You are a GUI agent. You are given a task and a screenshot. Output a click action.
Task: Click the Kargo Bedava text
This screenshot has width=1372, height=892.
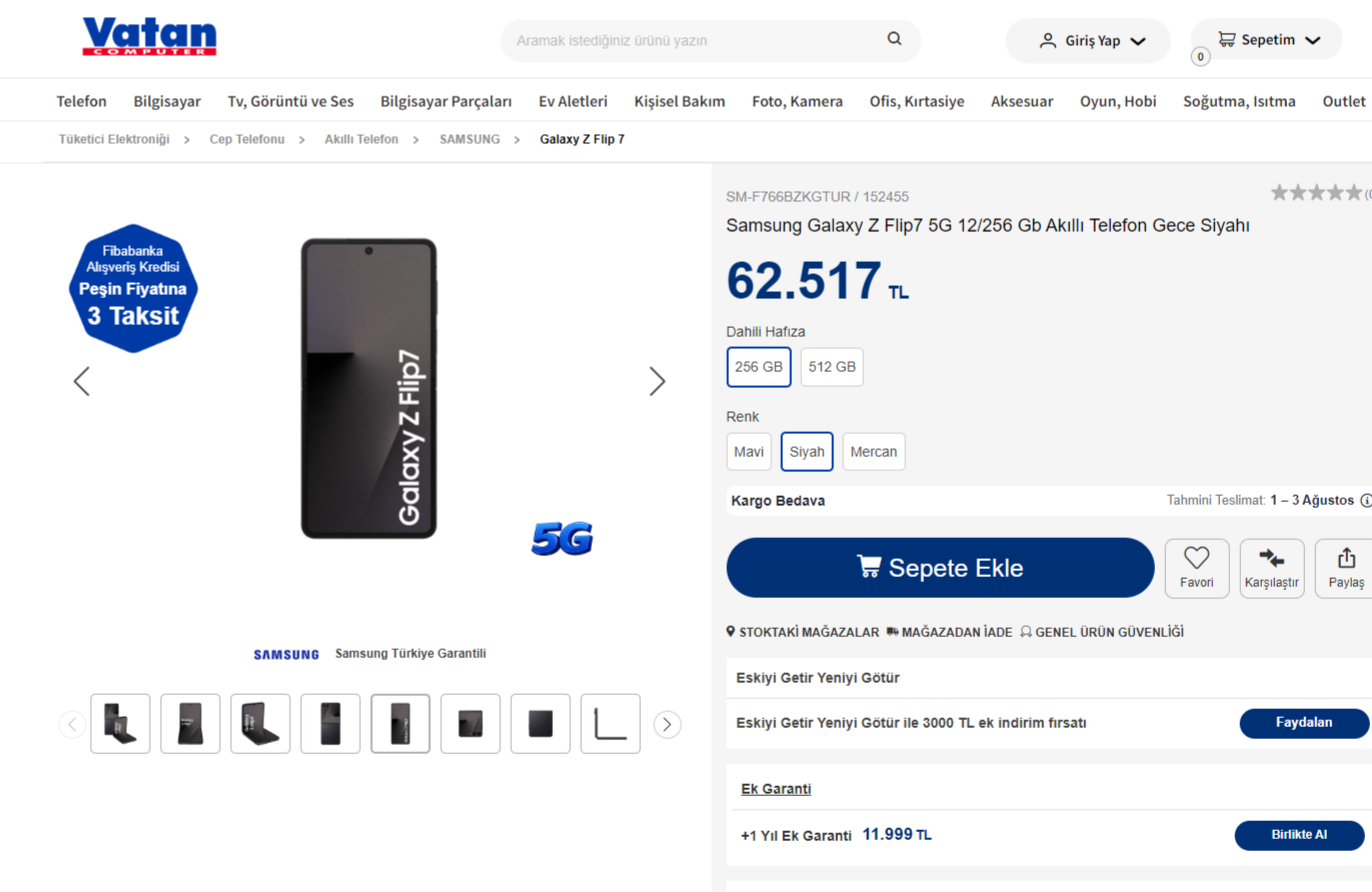[x=778, y=501]
